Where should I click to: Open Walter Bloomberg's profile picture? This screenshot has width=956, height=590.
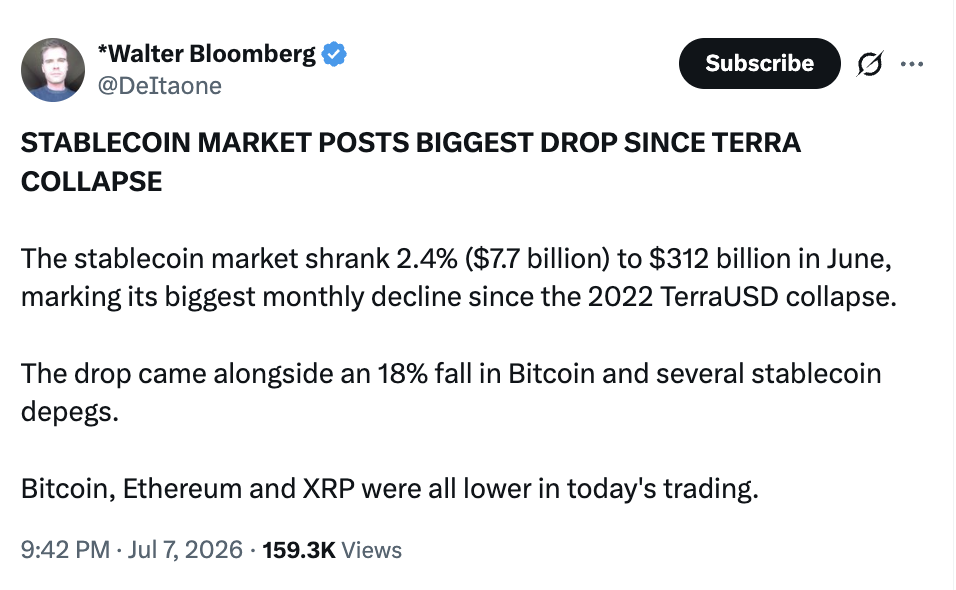[x=53, y=69]
